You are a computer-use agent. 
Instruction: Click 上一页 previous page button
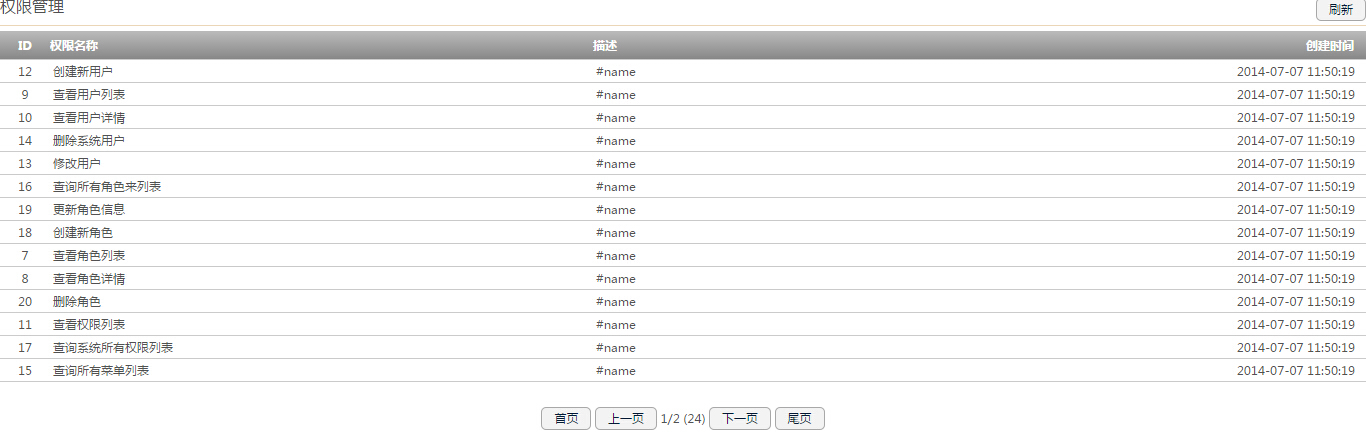[x=626, y=419]
